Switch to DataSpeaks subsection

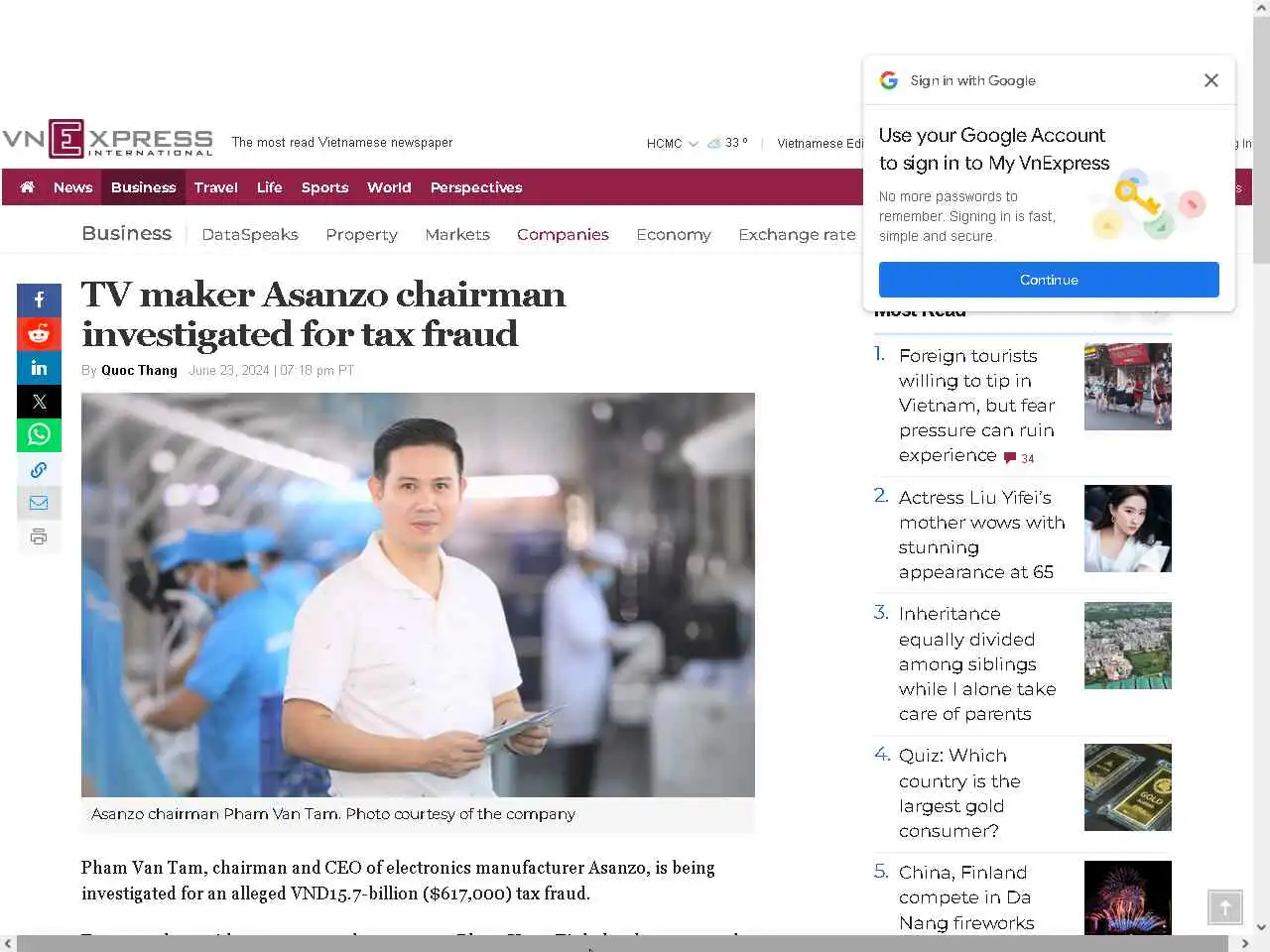pyautogui.click(x=250, y=234)
